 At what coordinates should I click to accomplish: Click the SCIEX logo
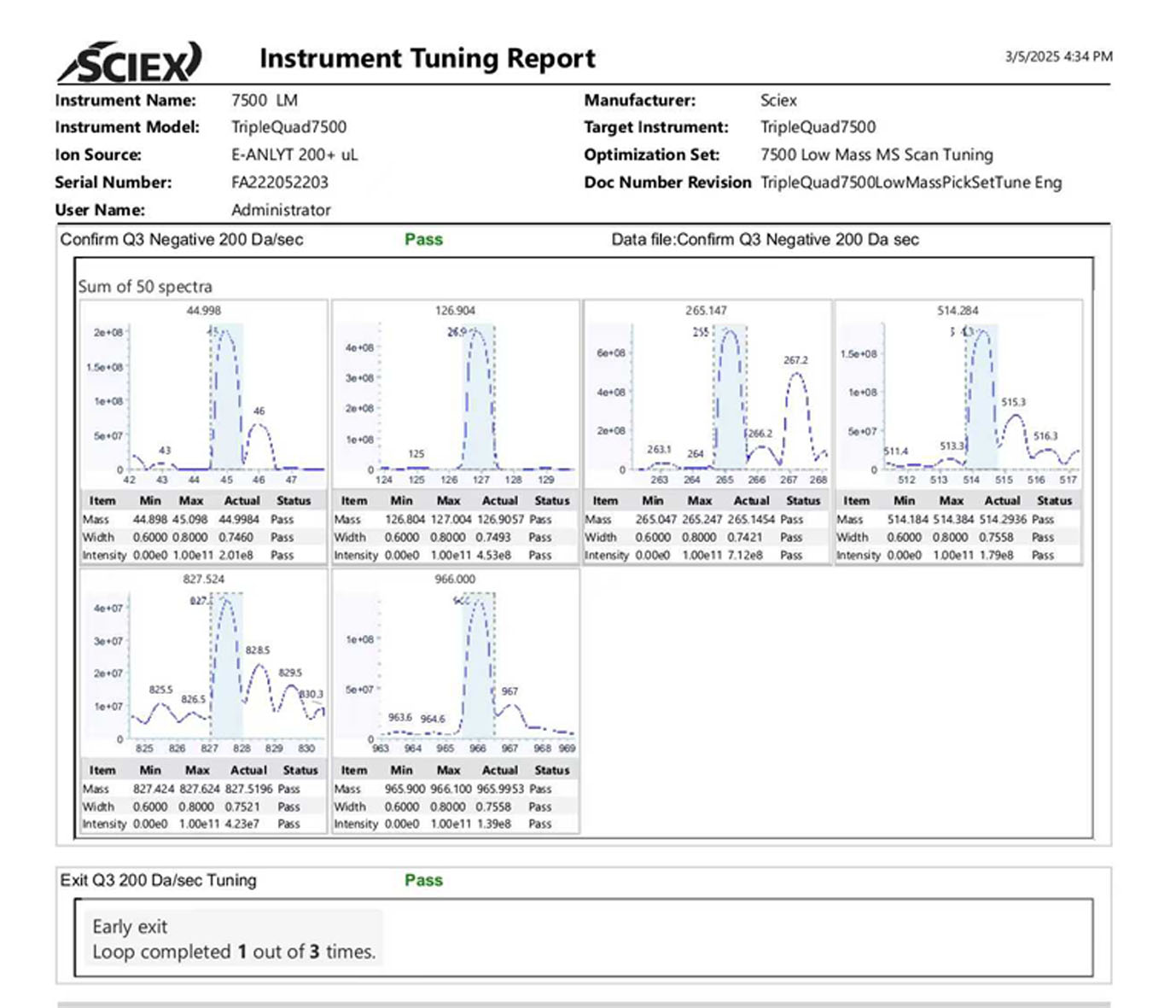pyautogui.click(x=130, y=62)
